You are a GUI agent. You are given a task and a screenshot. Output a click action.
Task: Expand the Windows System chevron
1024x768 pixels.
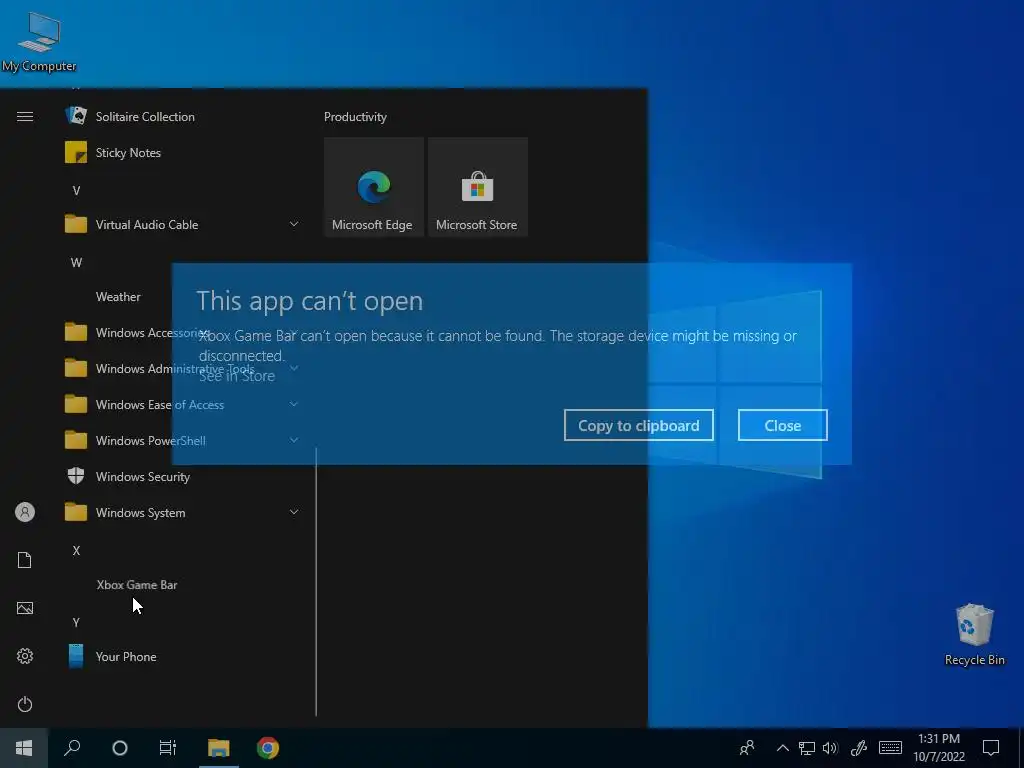[x=294, y=512]
